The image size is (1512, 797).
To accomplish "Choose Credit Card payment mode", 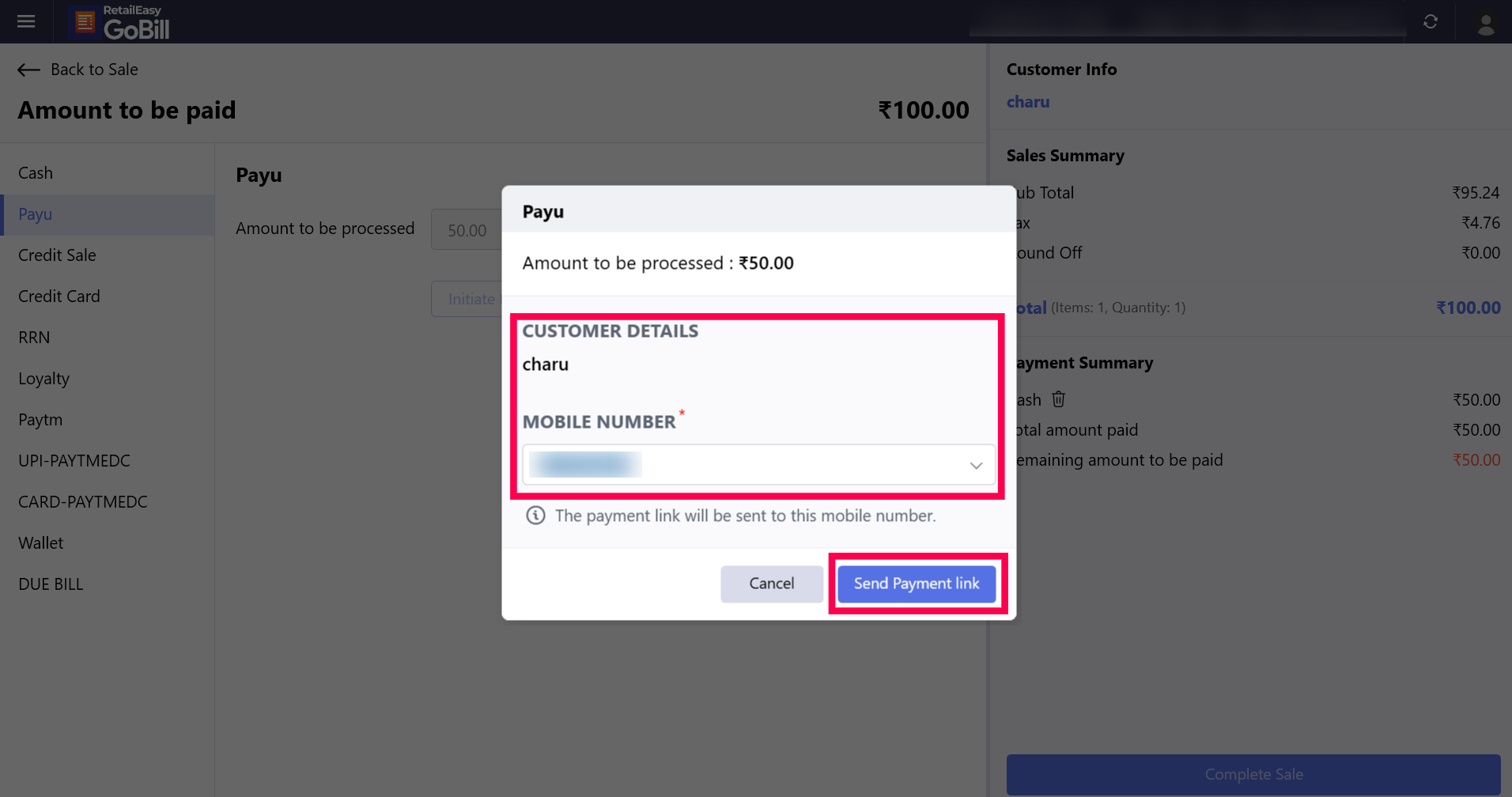I will (59, 297).
